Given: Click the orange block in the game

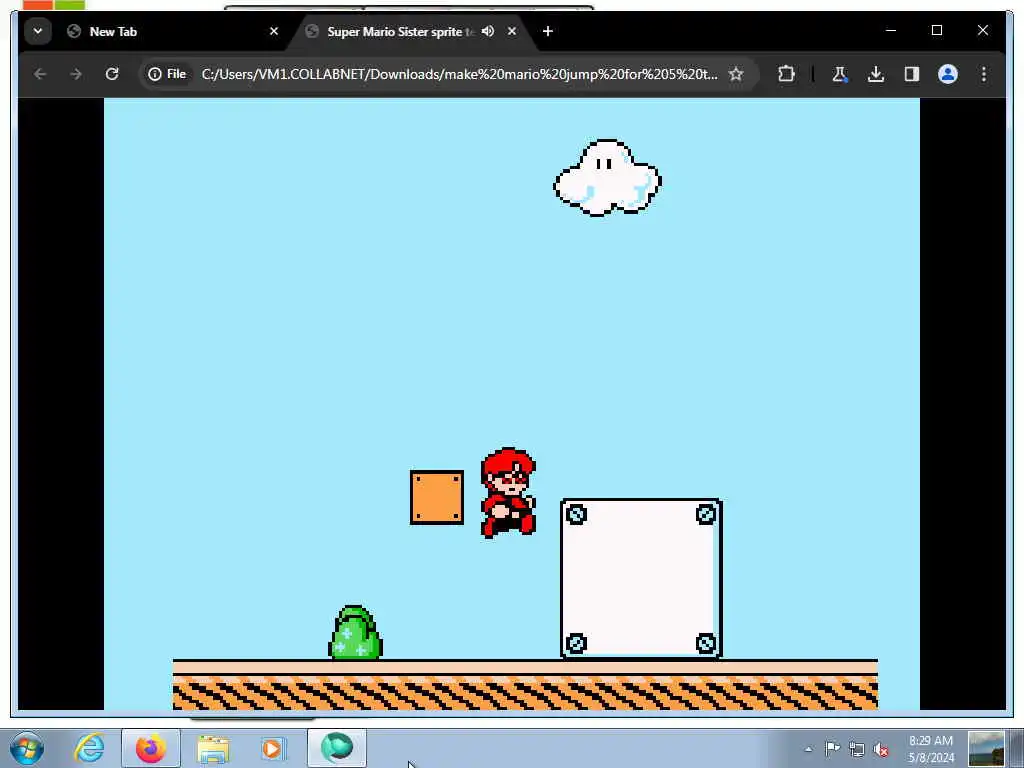Looking at the screenshot, I should (x=437, y=497).
